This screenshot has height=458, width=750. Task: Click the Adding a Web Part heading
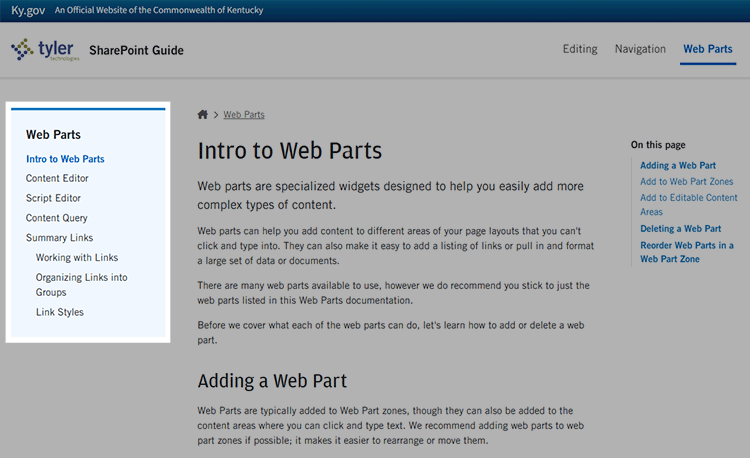tap(272, 381)
